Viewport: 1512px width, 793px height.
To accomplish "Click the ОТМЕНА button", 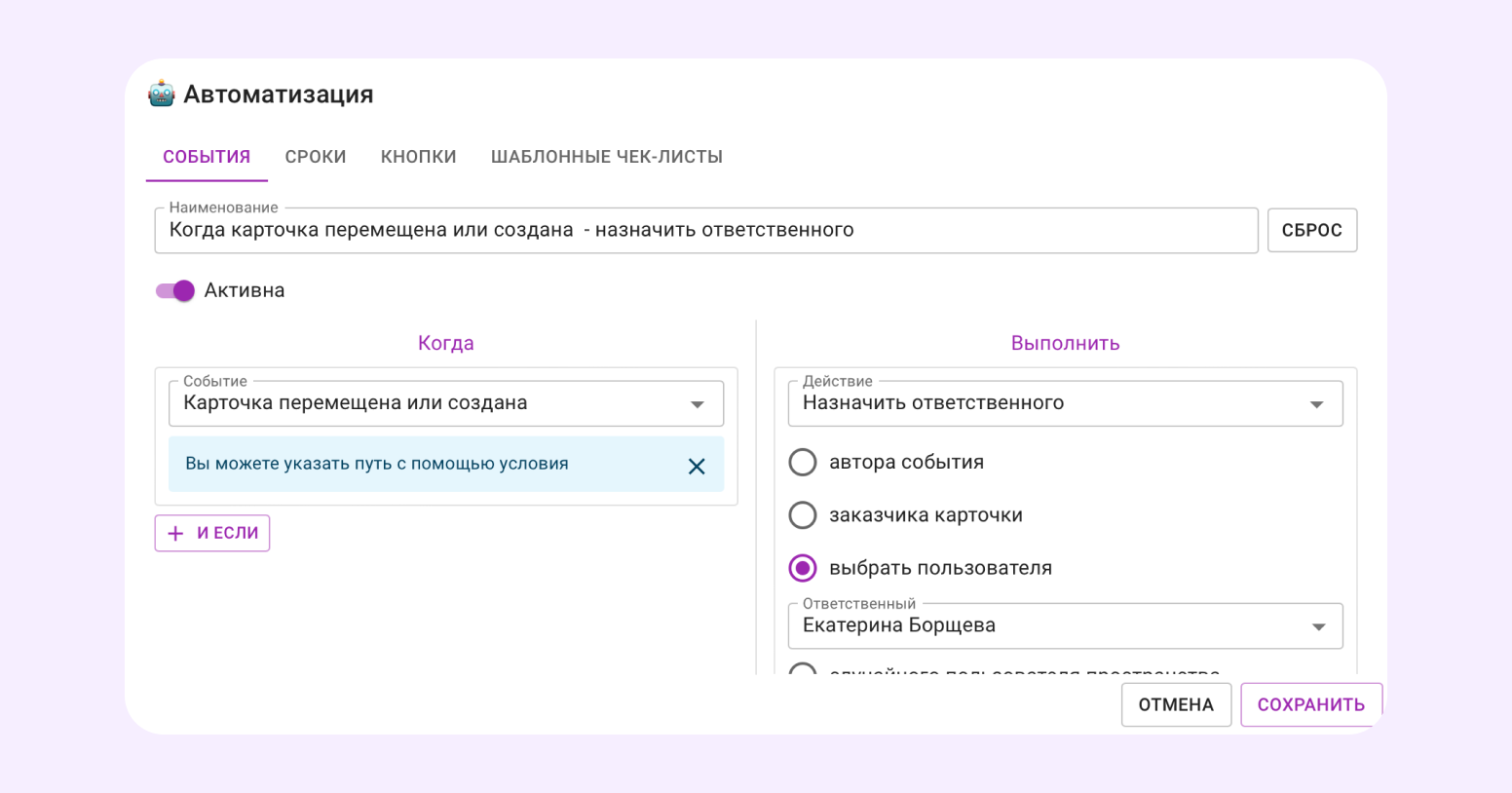I will [1176, 704].
